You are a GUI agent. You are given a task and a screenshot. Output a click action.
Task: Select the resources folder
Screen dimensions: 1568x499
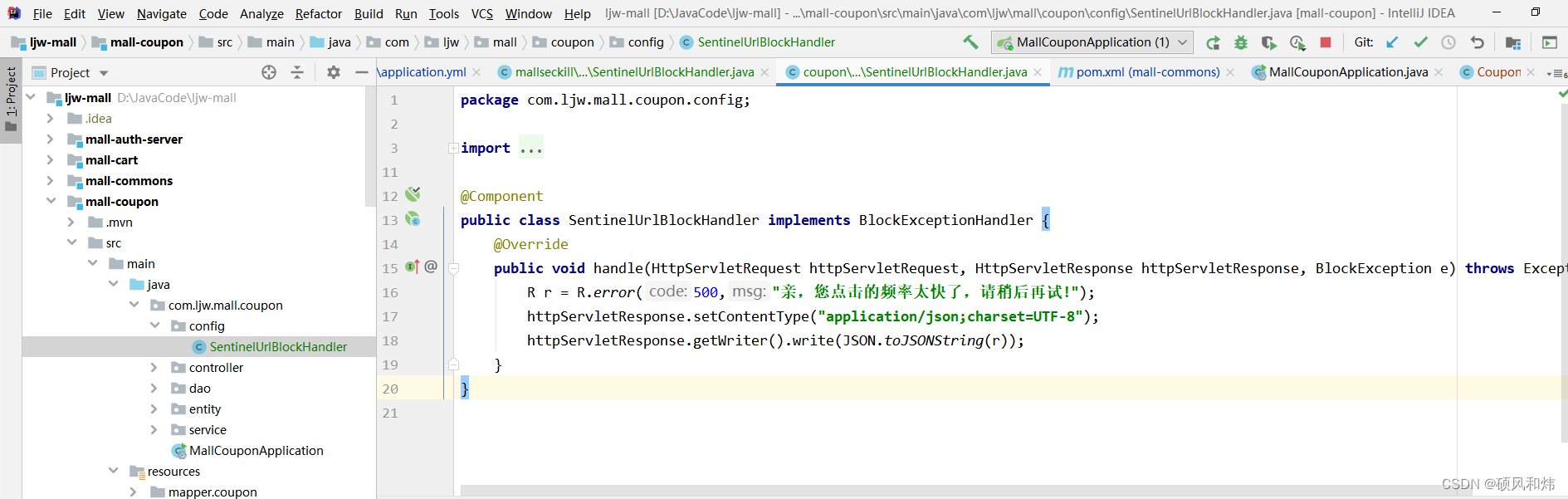[x=173, y=472]
